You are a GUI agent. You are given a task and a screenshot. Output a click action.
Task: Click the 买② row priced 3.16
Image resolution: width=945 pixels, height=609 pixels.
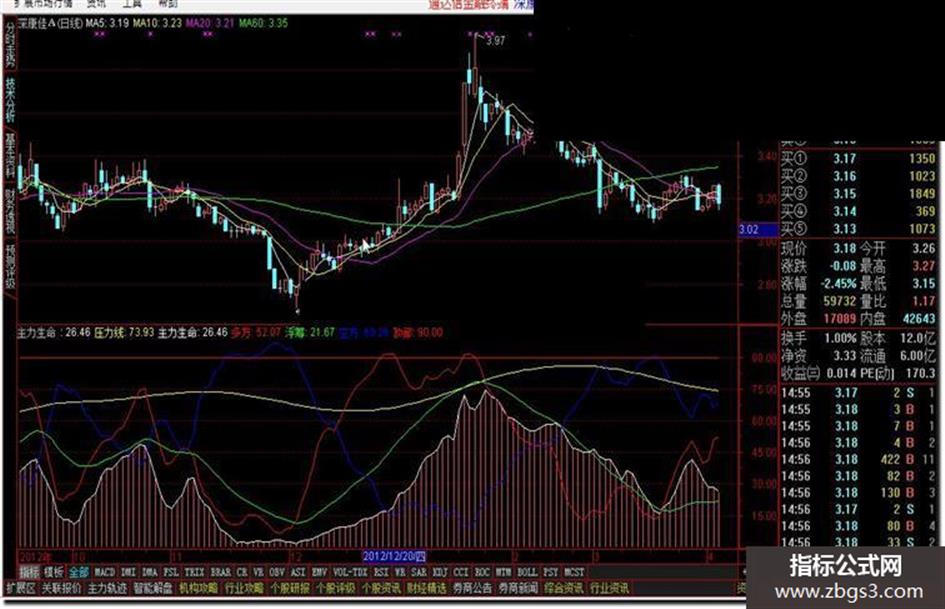coord(858,176)
